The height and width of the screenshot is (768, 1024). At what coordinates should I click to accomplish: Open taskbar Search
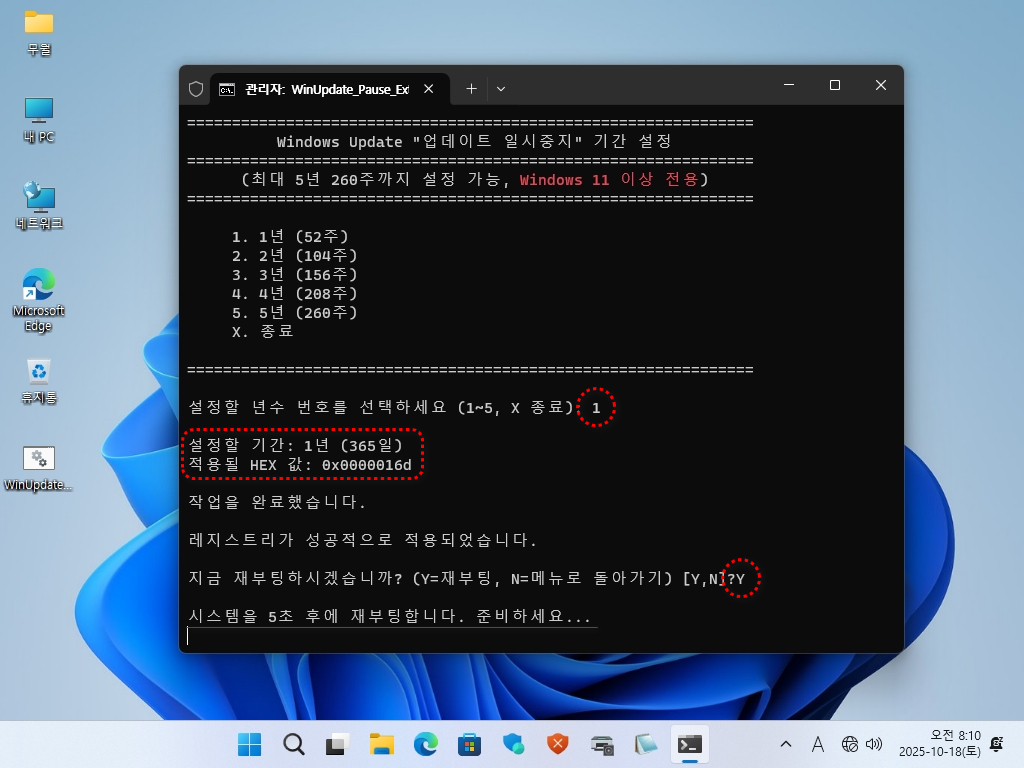(x=293, y=744)
